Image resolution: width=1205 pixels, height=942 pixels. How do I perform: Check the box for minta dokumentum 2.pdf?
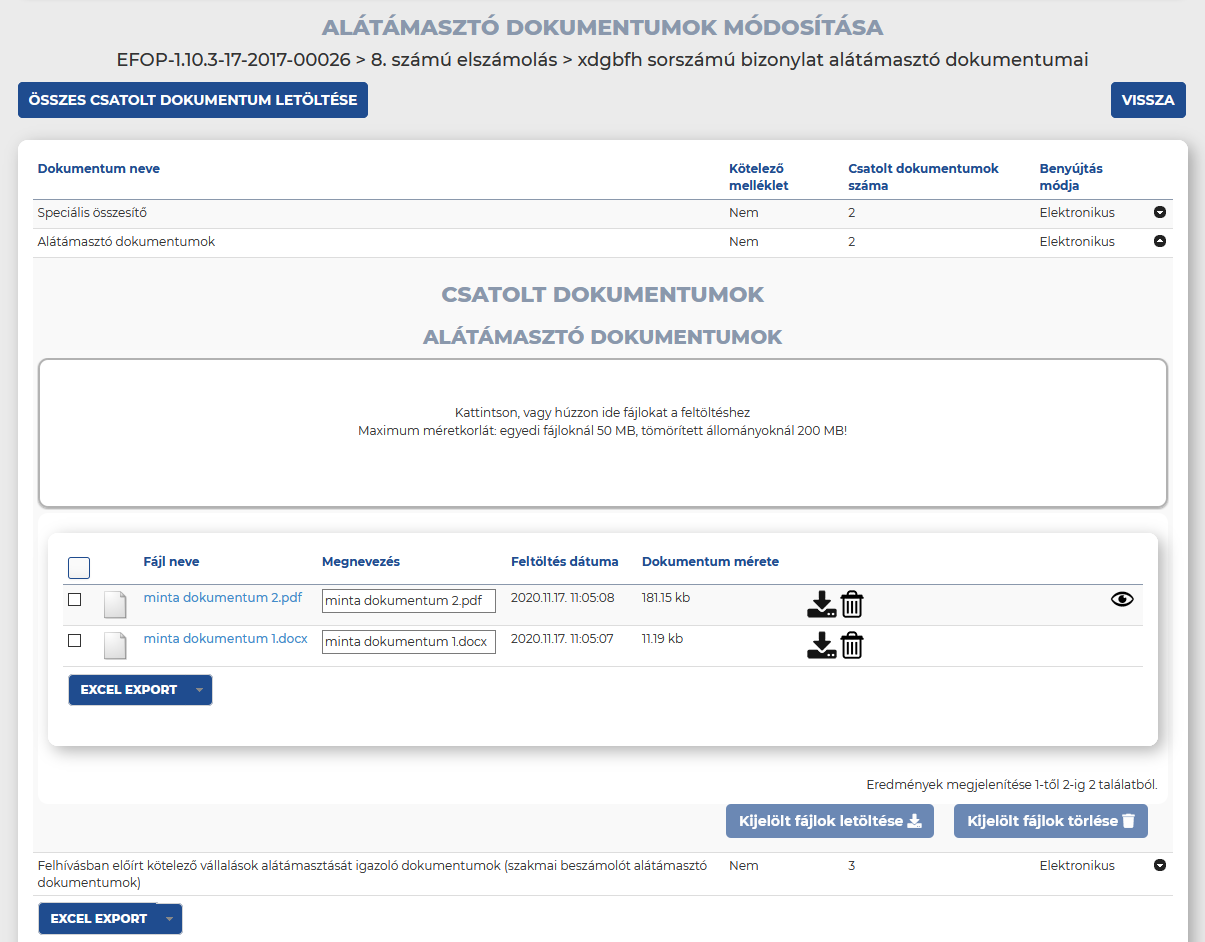(x=74, y=599)
